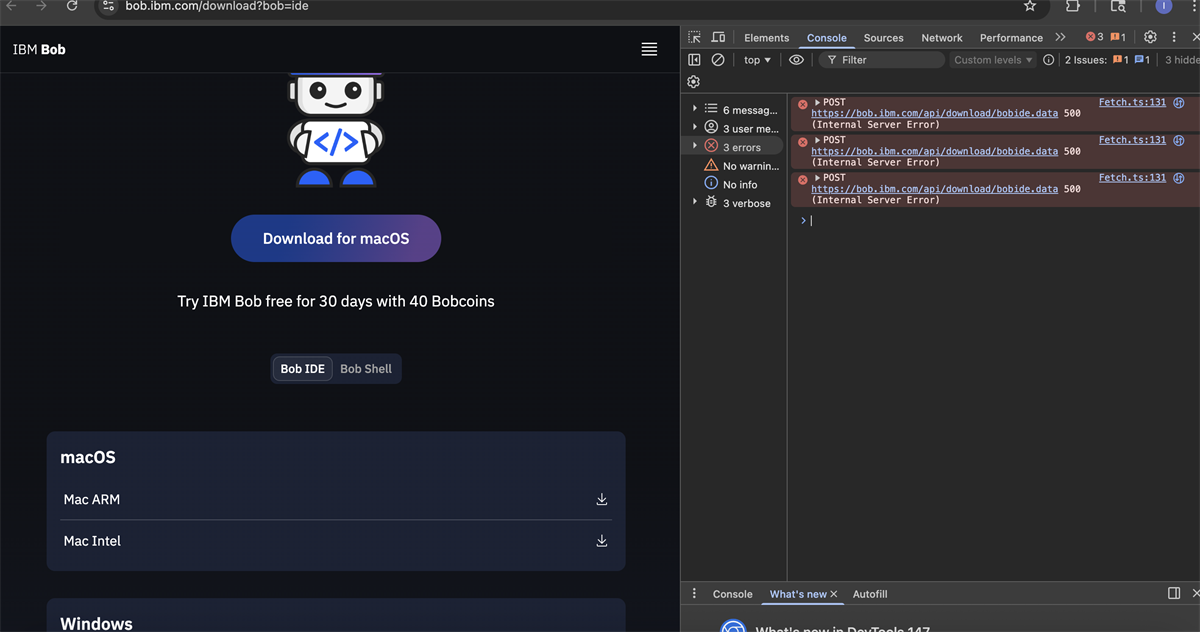The image size is (1200, 632).
Task: Click the red error count badge
Action: click(x=1095, y=37)
